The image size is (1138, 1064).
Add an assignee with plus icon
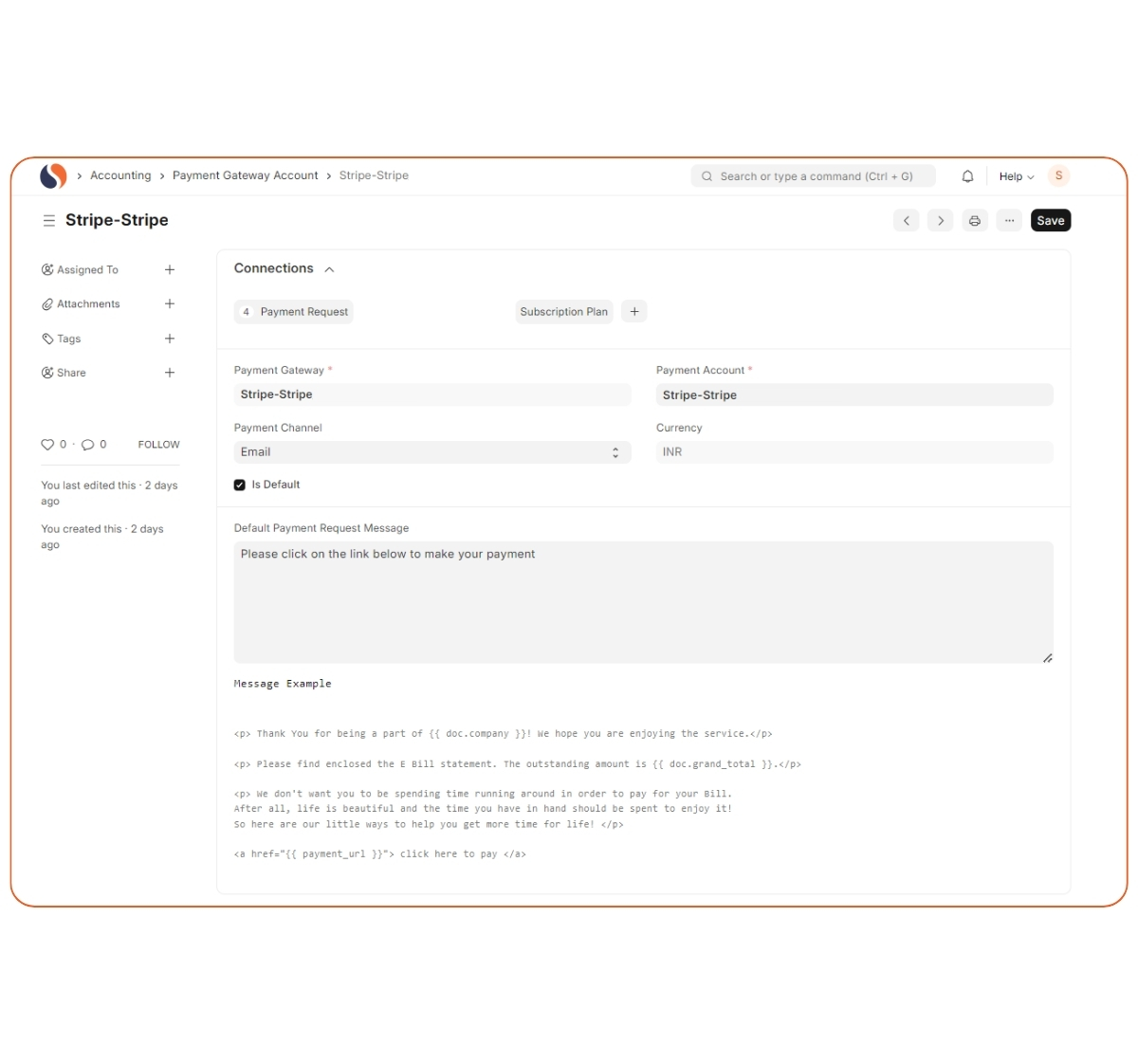pyautogui.click(x=170, y=270)
